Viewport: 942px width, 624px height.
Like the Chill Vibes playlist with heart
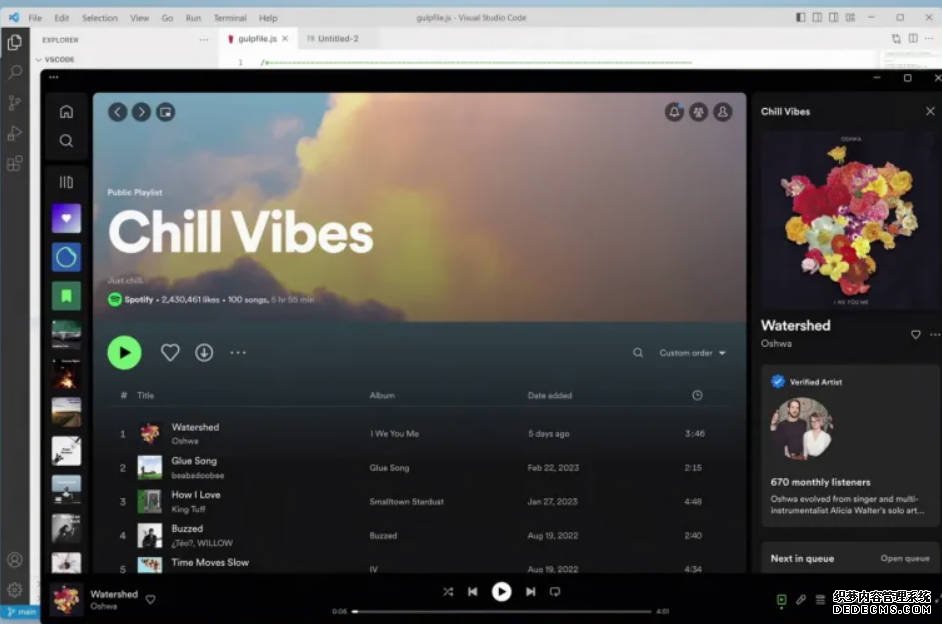170,352
